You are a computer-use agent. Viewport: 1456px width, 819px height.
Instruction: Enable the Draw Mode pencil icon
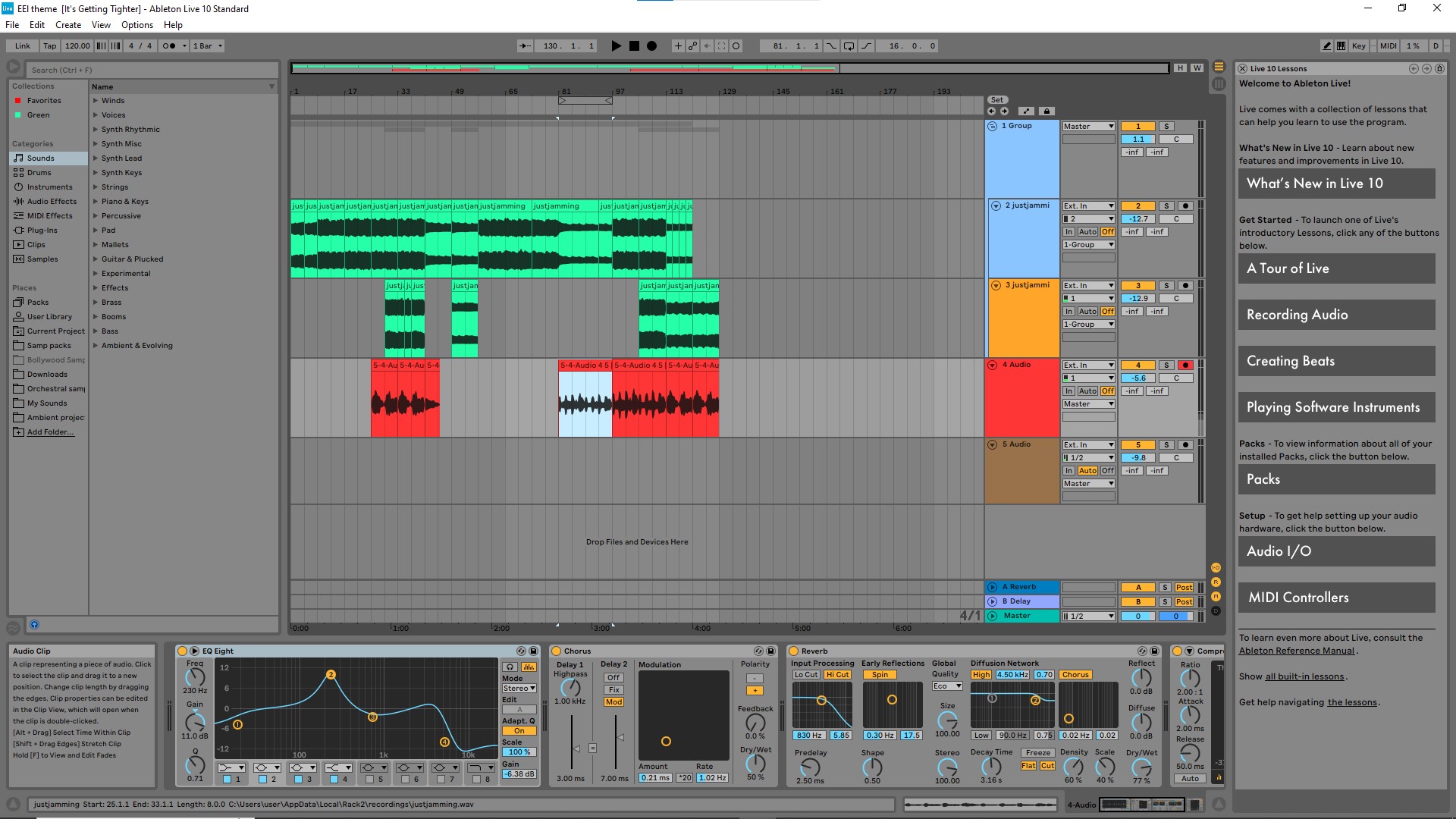click(x=1326, y=46)
